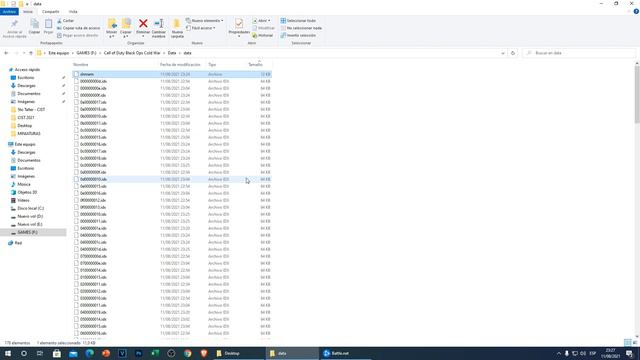Select Nuevo vol (D:) drive
This screenshot has height=360, width=640.
pyautogui.click(x=30, y=216)
